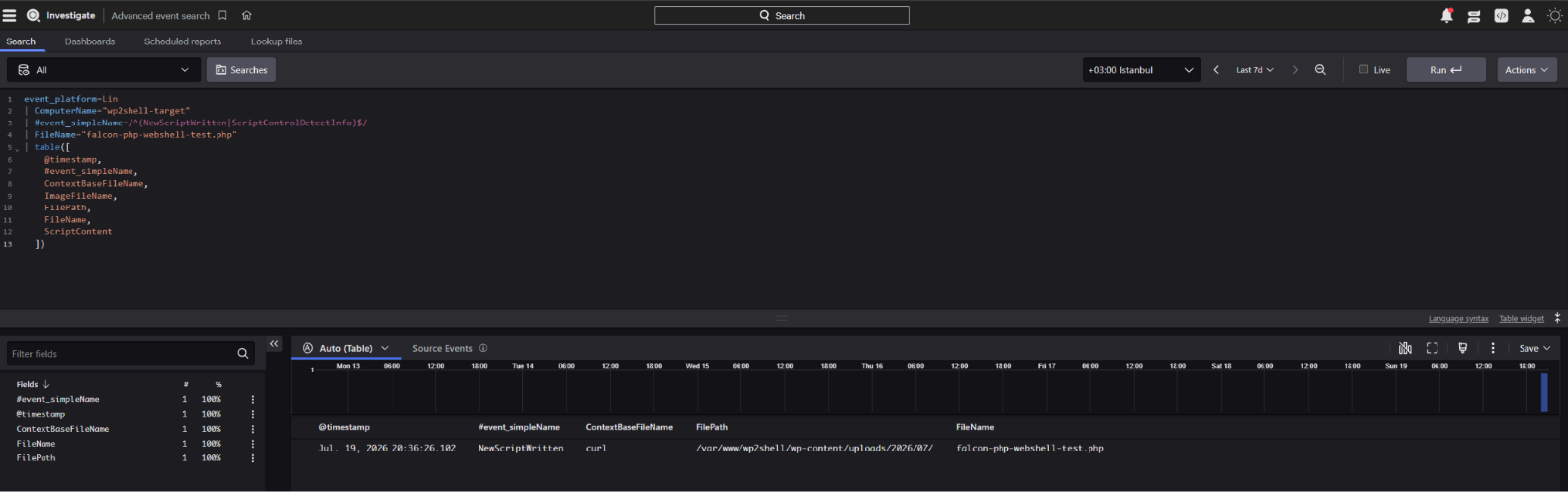Switch to the Search tab
Screen dimensions: 1568x492
(x=21, y=41)
